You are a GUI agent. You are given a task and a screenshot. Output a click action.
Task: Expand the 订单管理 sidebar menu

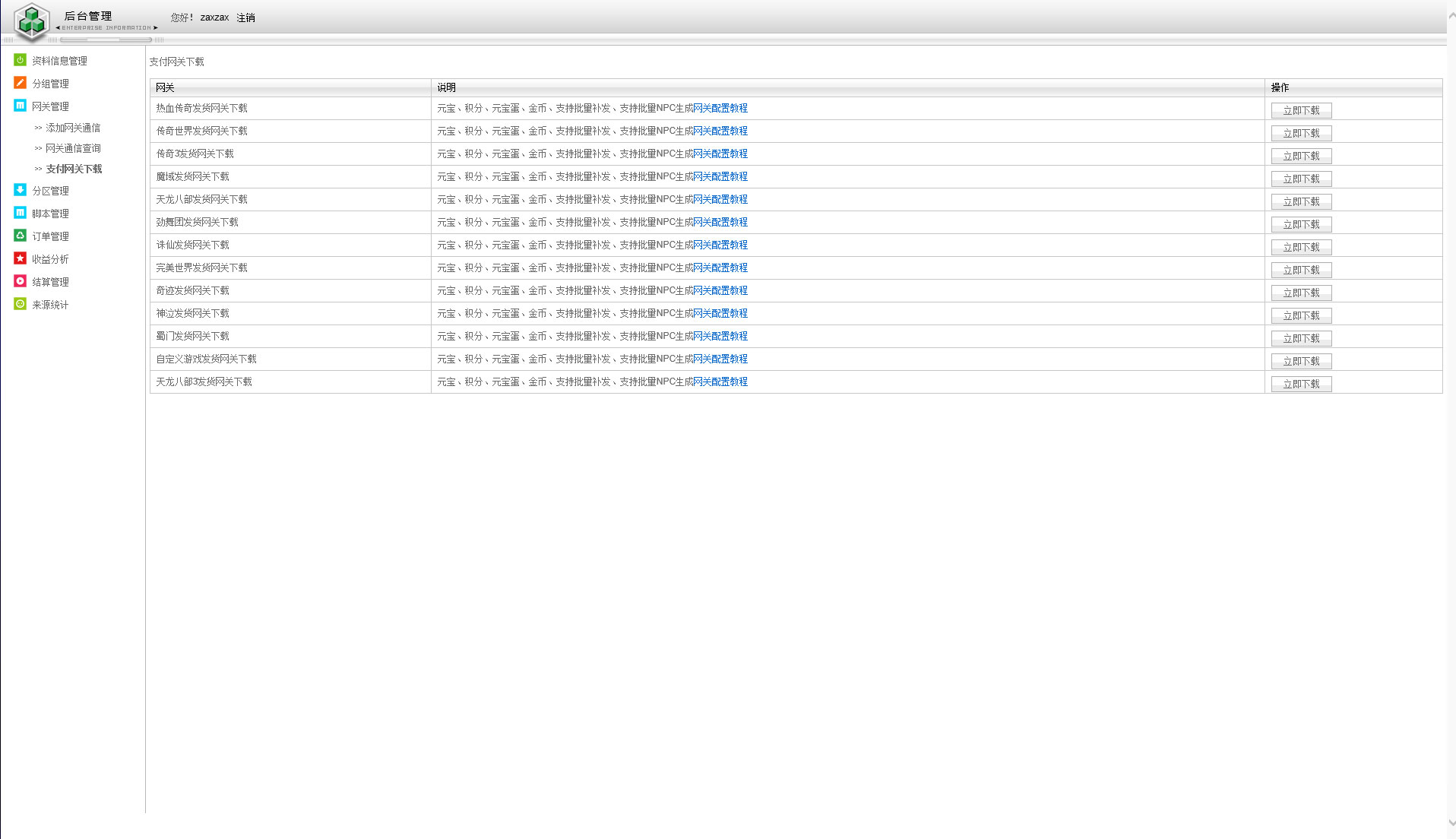[50, 236]
